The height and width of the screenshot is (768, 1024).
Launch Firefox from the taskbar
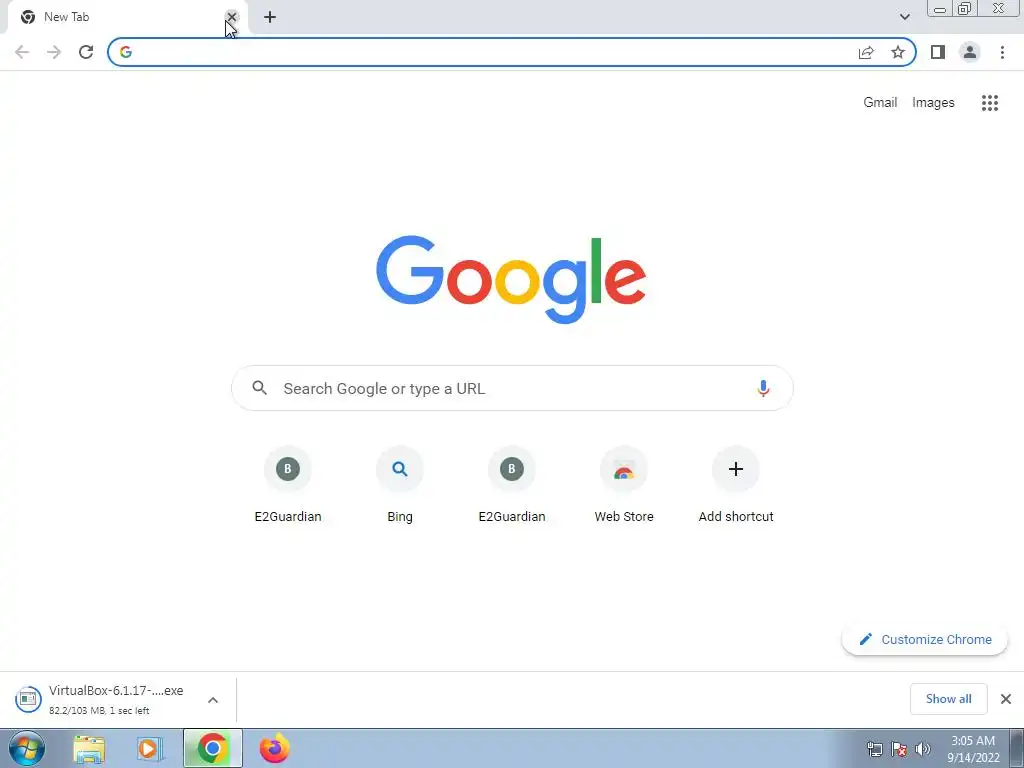pos(274,748)
